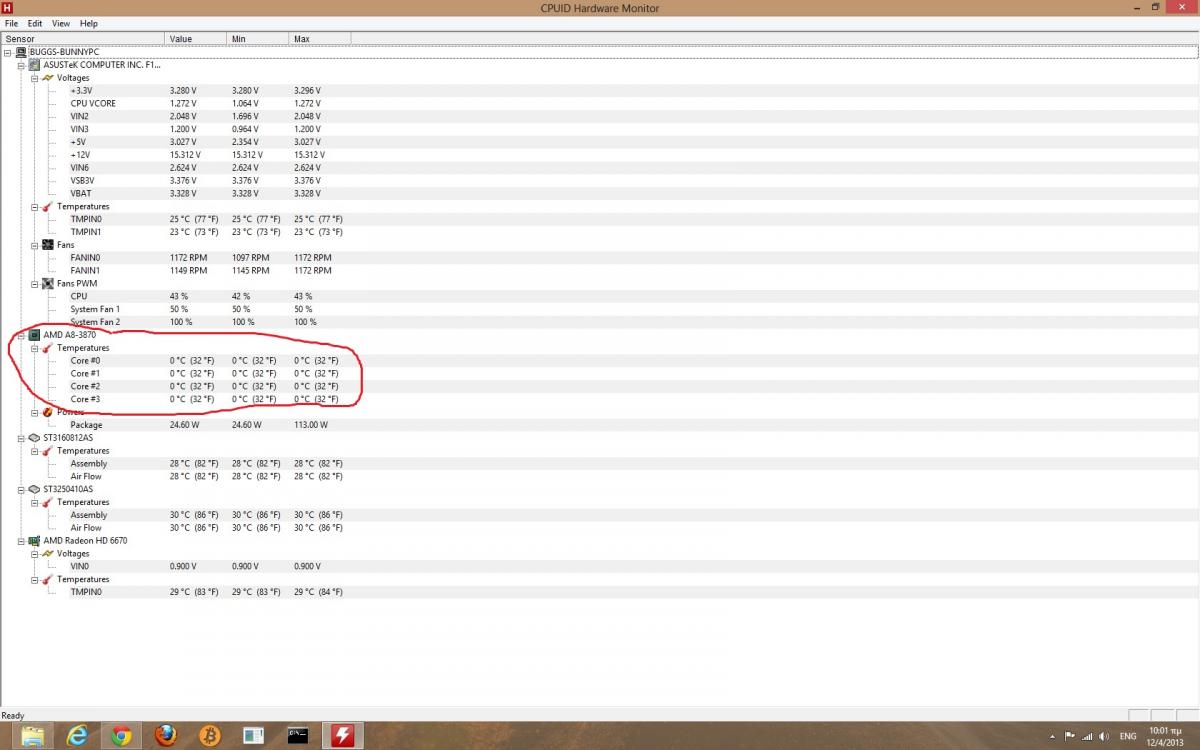Select the System Fan 2 row

600,322
